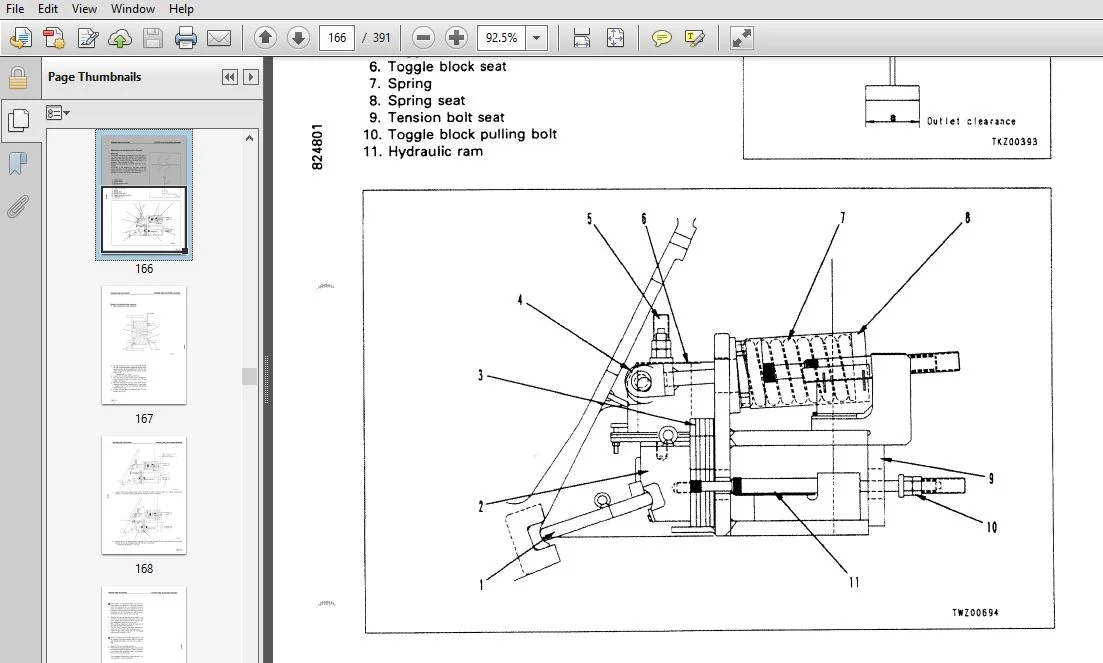Open the File menu

point(15,8)
